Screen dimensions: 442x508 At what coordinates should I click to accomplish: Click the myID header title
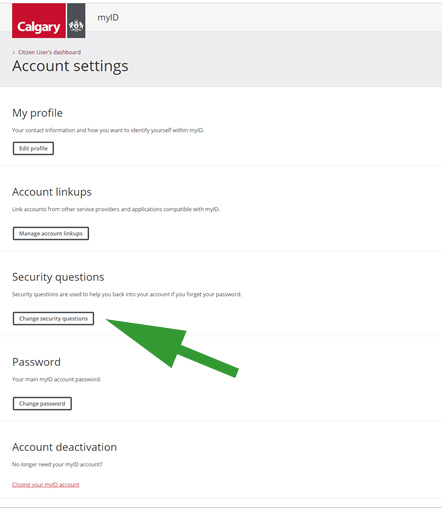(108, 18)
